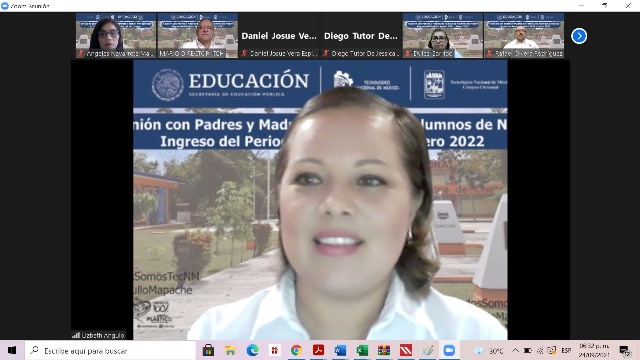Image resolution: width=640 pixels, height=360 pixels.
Task: Open the notification center
Action: [624, 351]
